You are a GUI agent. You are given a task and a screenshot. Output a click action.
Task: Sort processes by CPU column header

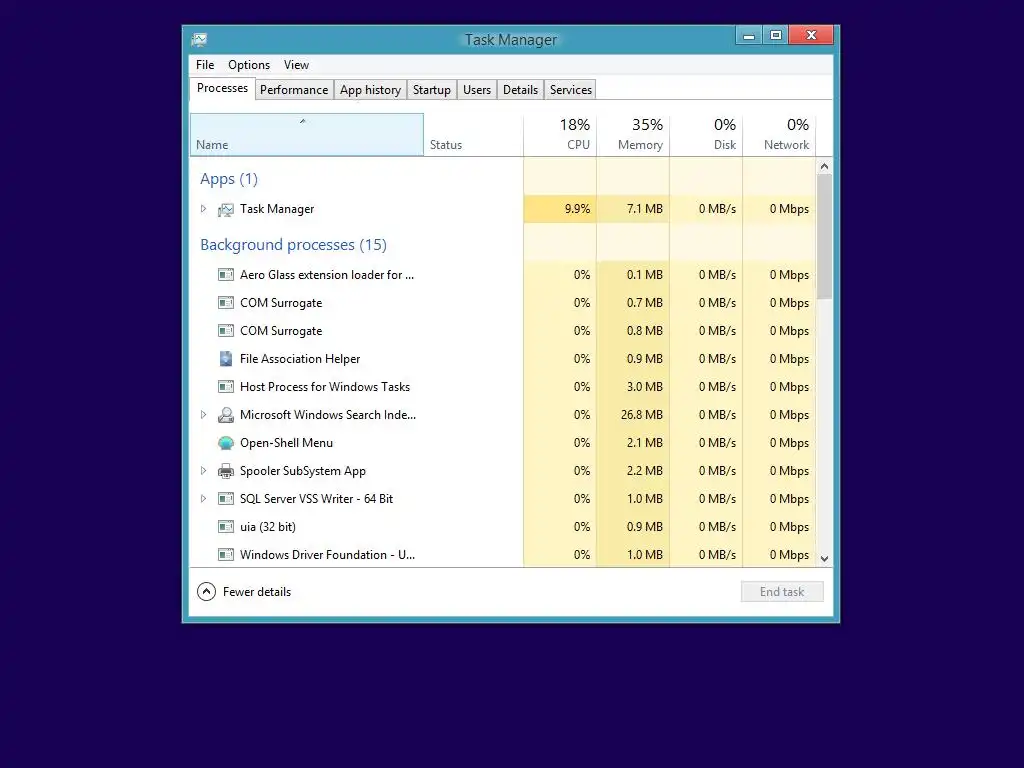pos(560,135)
